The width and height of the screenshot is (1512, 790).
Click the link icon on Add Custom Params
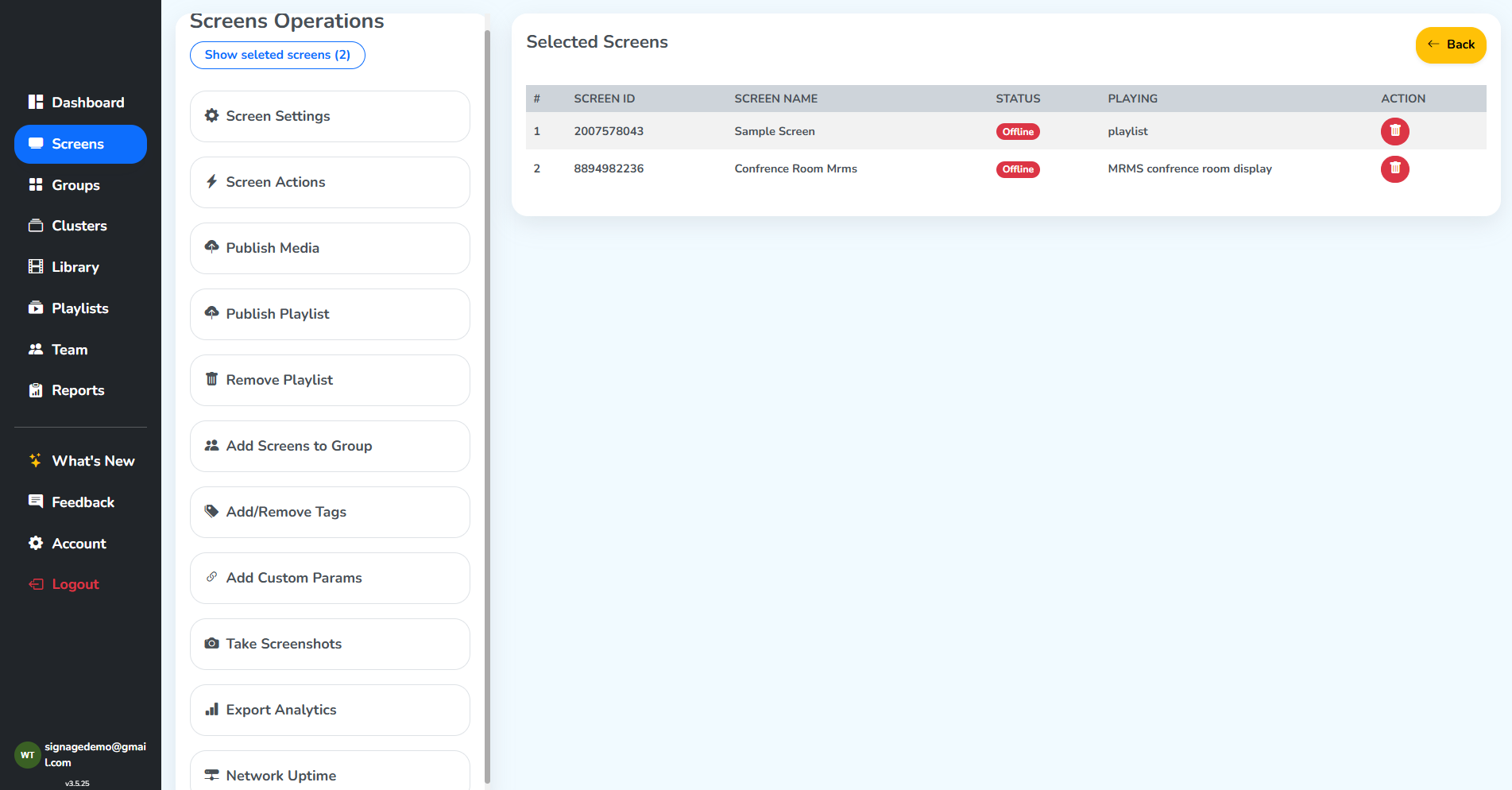211,577
